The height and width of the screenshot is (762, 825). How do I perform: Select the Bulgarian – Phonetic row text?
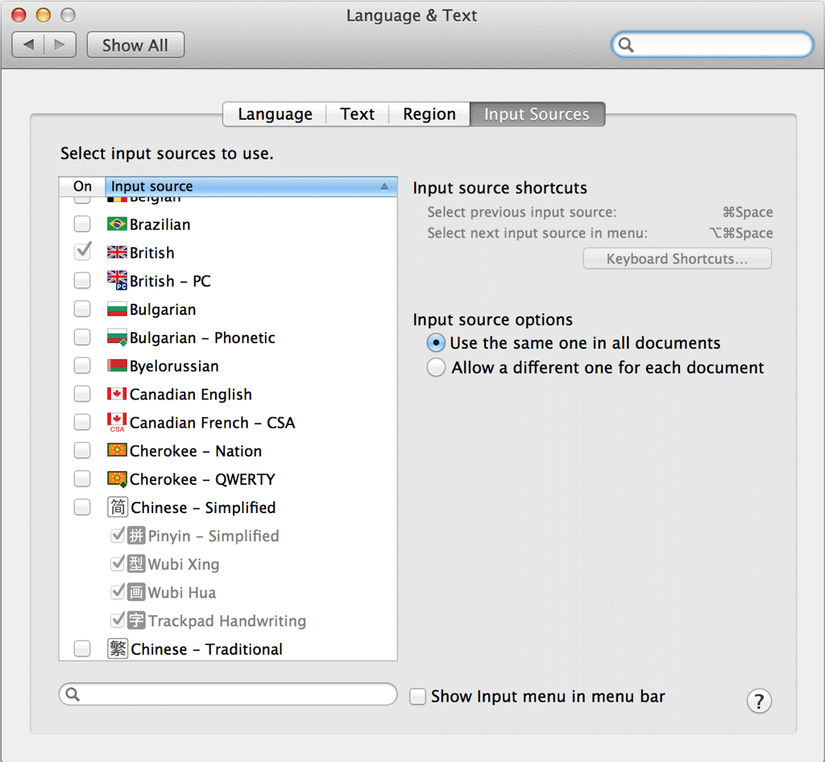coord(203,337)
